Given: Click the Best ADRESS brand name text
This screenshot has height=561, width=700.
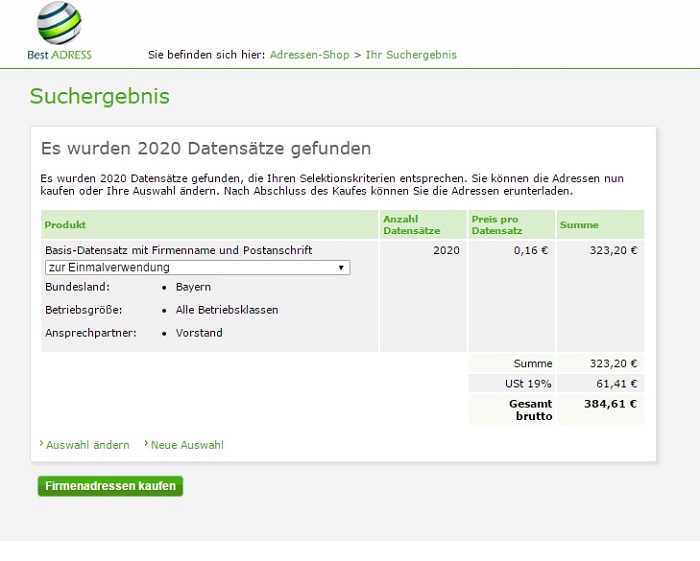Looking at the screenshot, I should tap(60, 55).
